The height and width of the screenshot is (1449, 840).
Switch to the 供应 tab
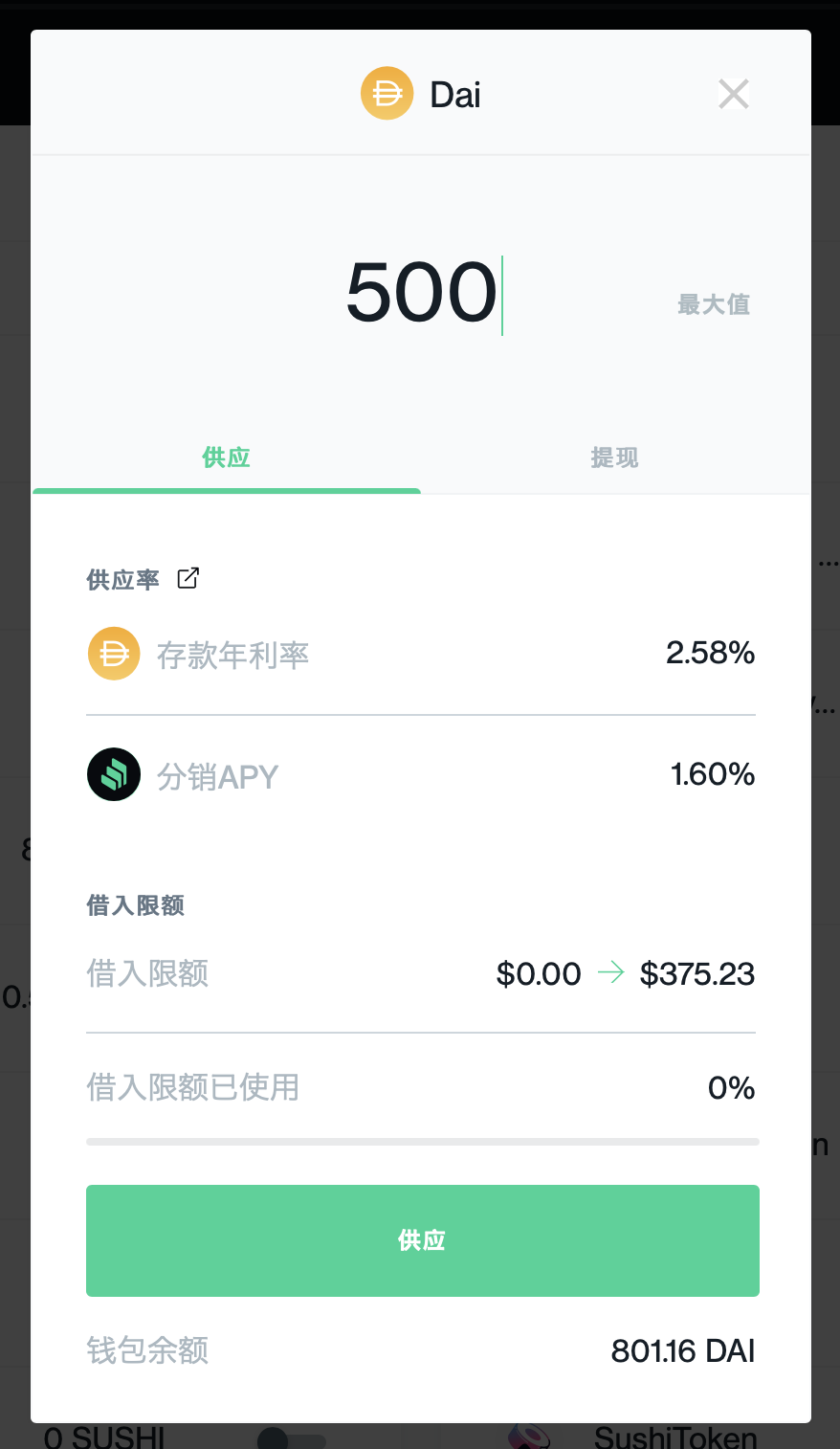[x=227, y=457]
